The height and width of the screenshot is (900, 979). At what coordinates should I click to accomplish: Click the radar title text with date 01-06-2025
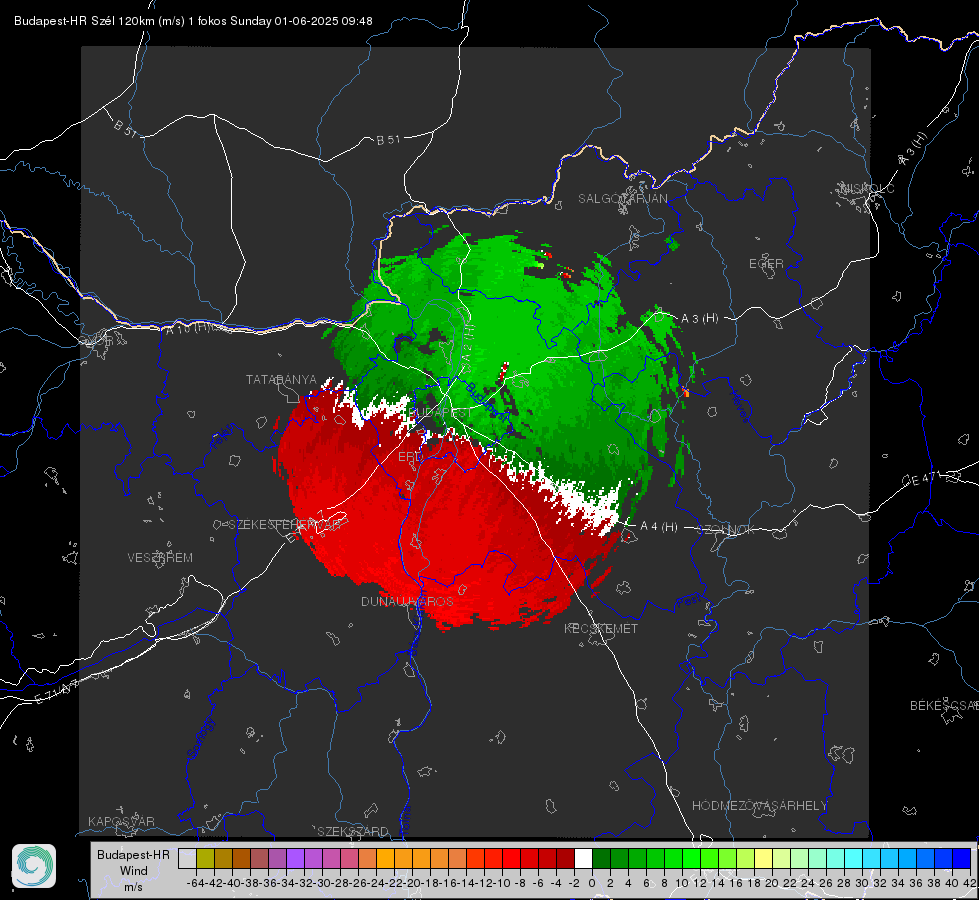pos(193,21)
